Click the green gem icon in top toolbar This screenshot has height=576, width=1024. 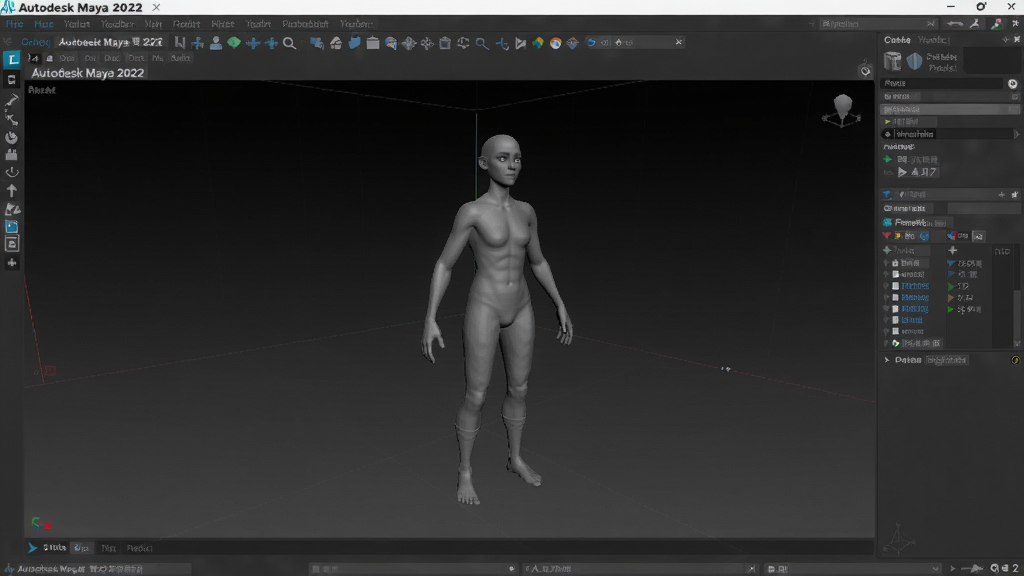[x=234, y=43]
